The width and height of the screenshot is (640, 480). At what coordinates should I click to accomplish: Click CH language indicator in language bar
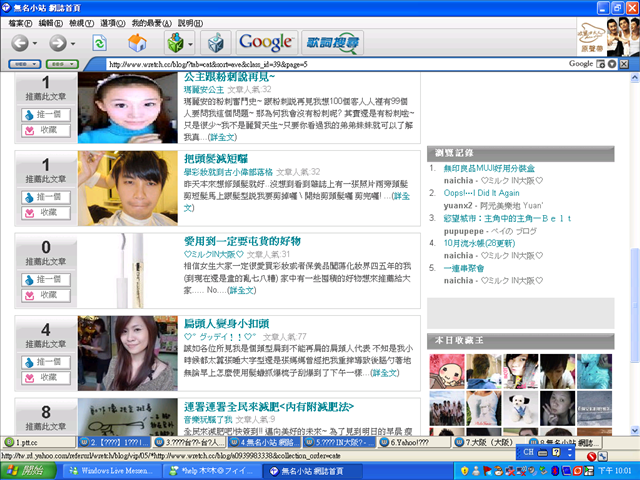pyautogui.click(x=528, y=452)
